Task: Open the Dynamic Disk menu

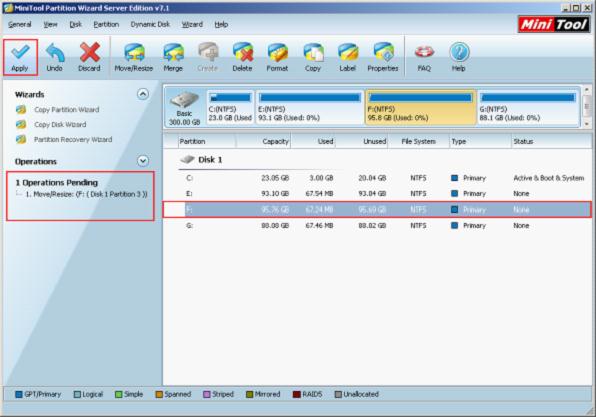Action: 150,24
